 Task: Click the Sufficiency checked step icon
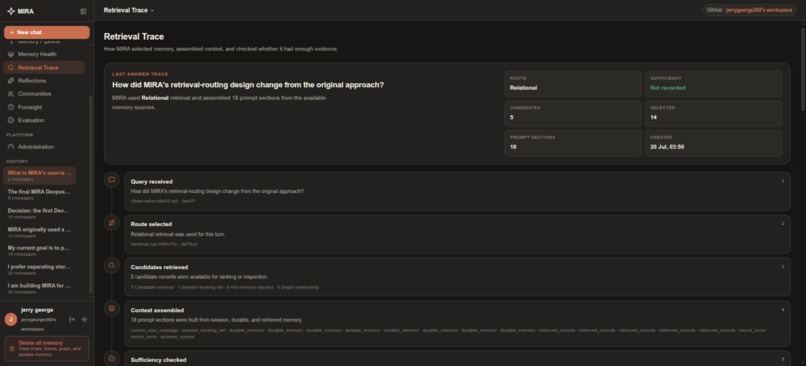pos(112,358)
